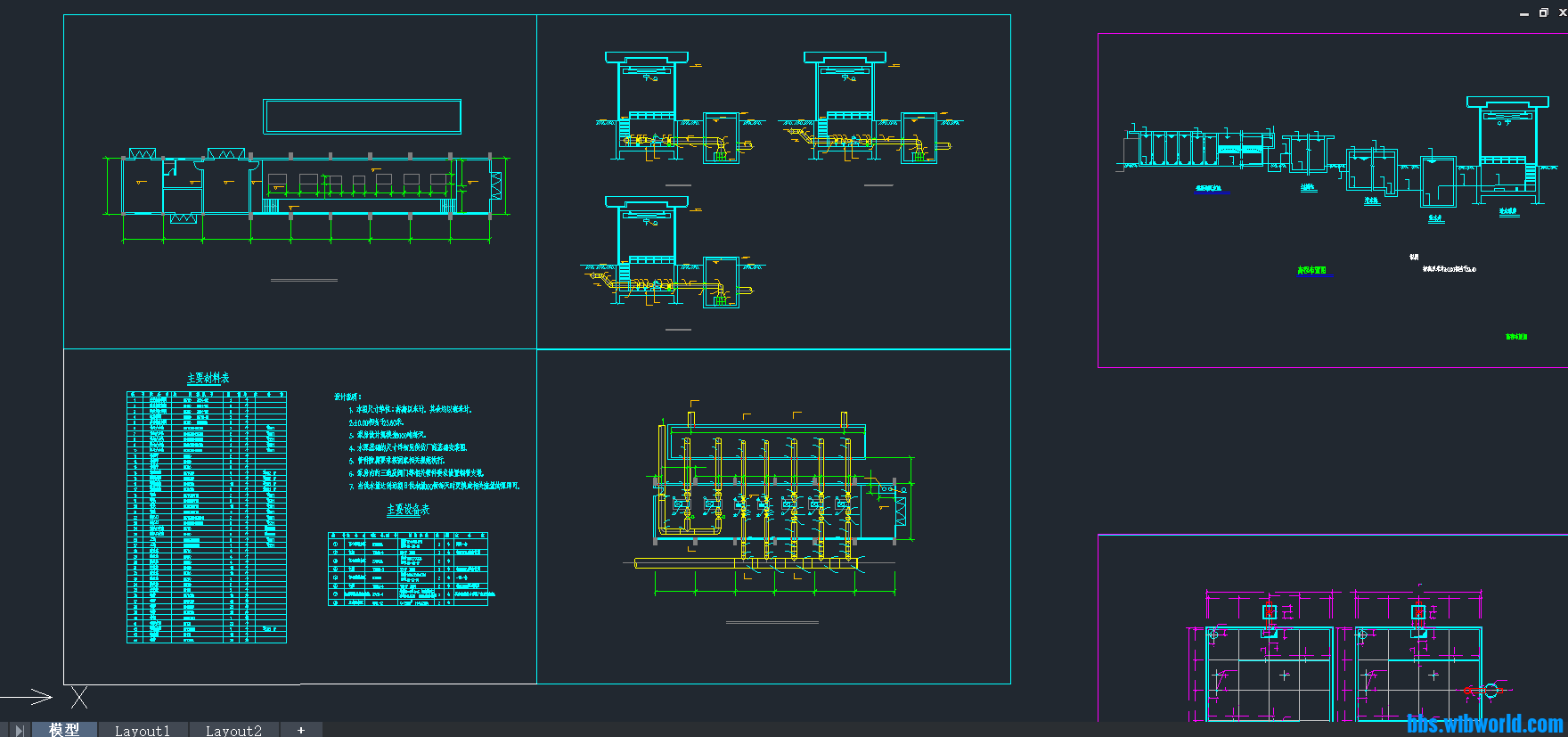Viewport: 1568px width, 737px height.
Task: Minimize the drawing window
Action: (x=1523, y=13)
